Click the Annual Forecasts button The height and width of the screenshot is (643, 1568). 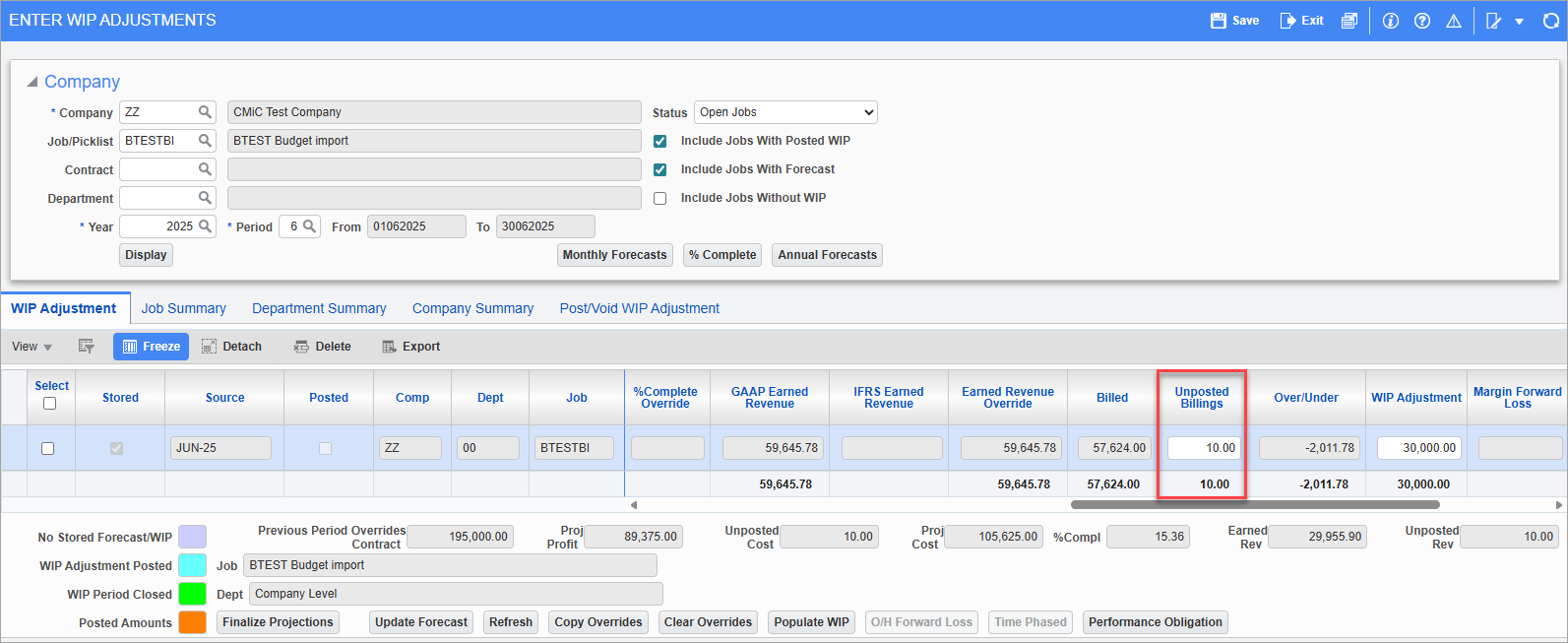(827, 255)
